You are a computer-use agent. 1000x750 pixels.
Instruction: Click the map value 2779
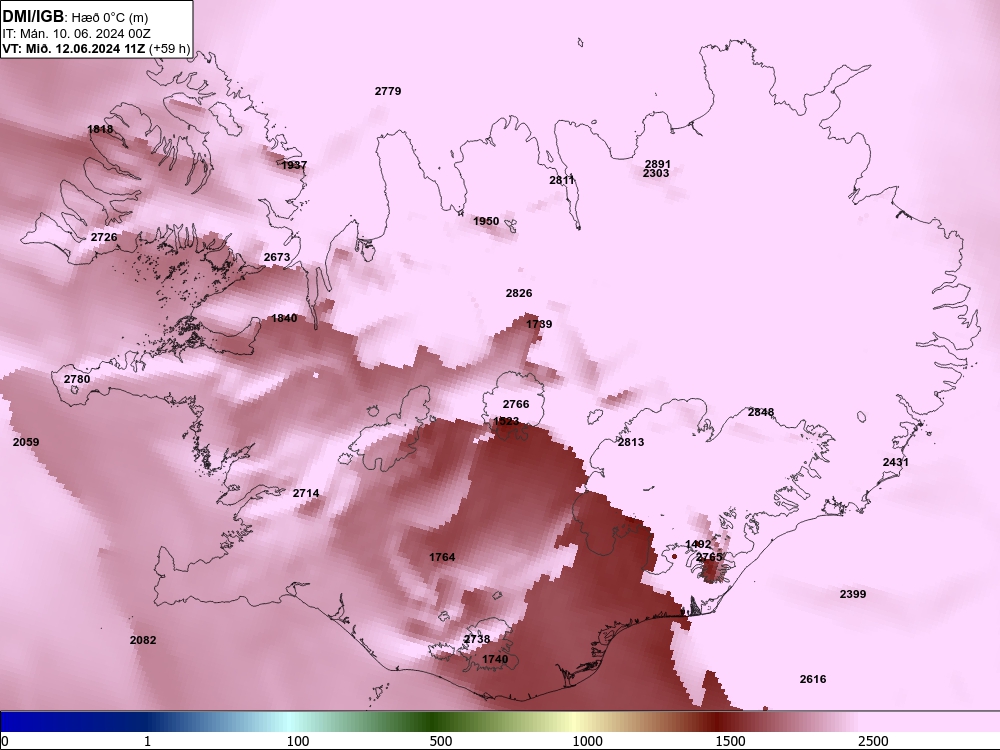[388, 91]
